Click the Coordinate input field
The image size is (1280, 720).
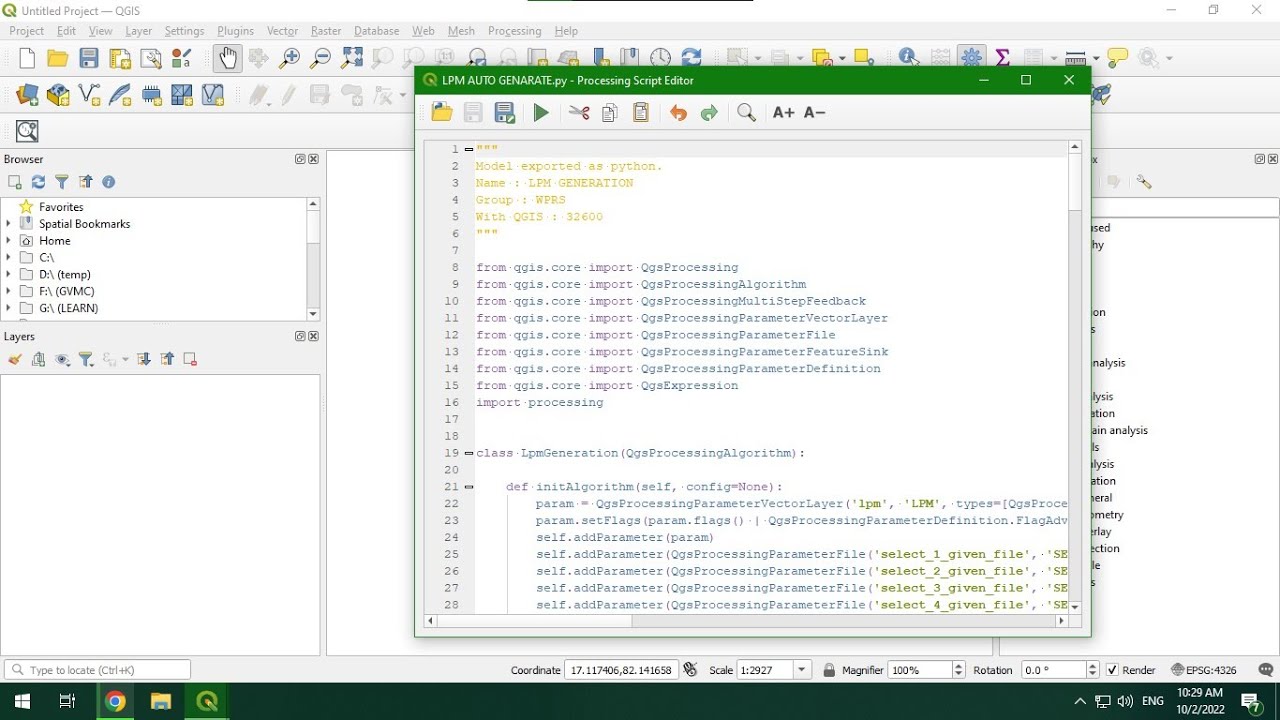point(621,670)
